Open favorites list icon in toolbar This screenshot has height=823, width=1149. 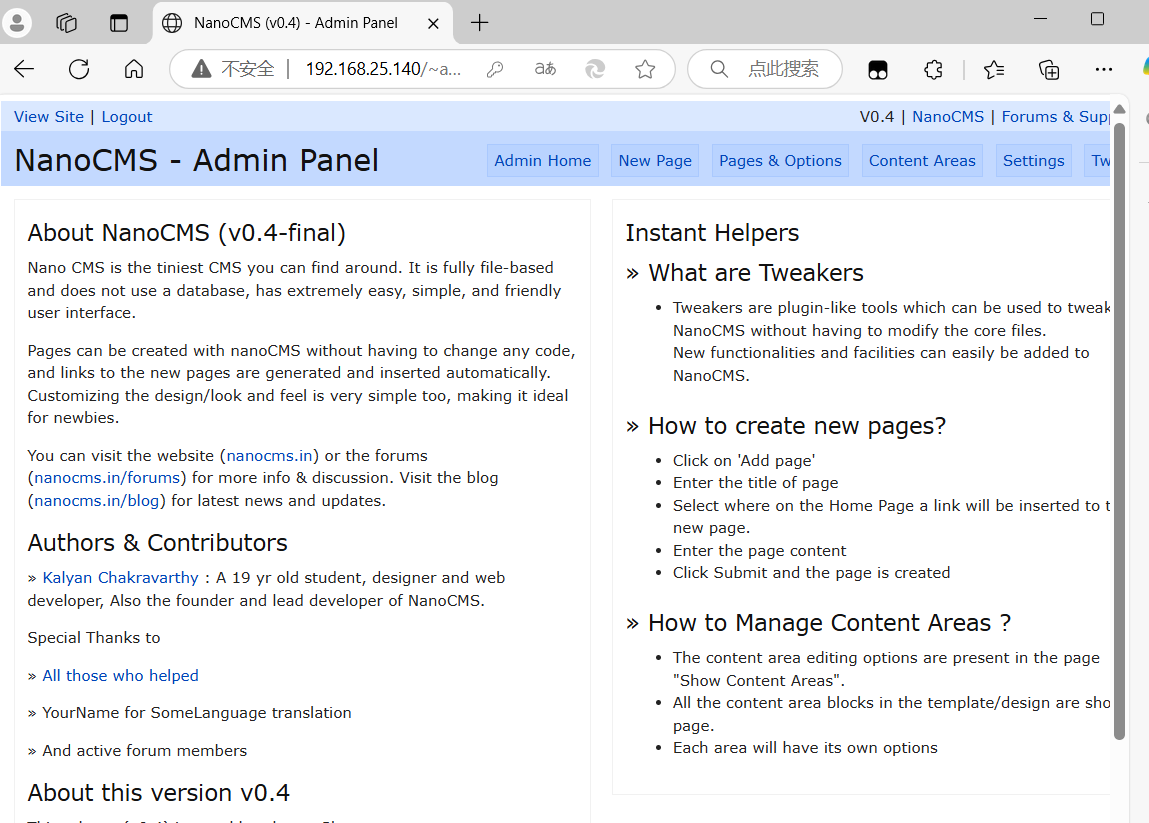click(x=994, y=70)
